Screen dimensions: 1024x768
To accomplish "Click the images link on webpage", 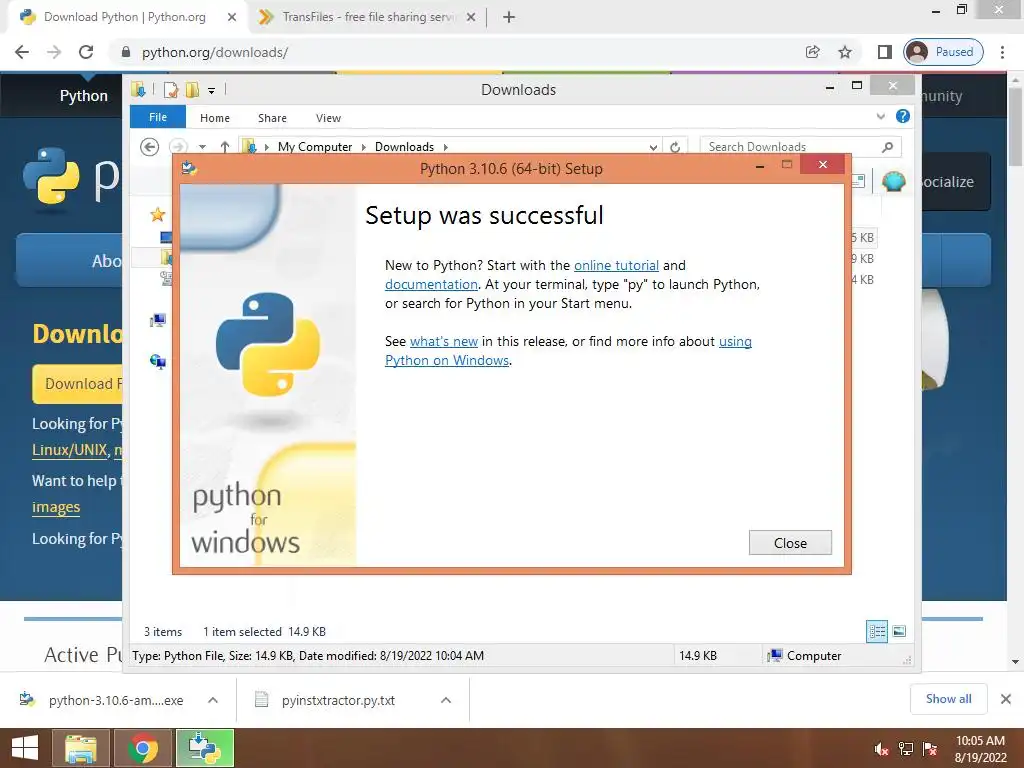I will tap(56, 507).
